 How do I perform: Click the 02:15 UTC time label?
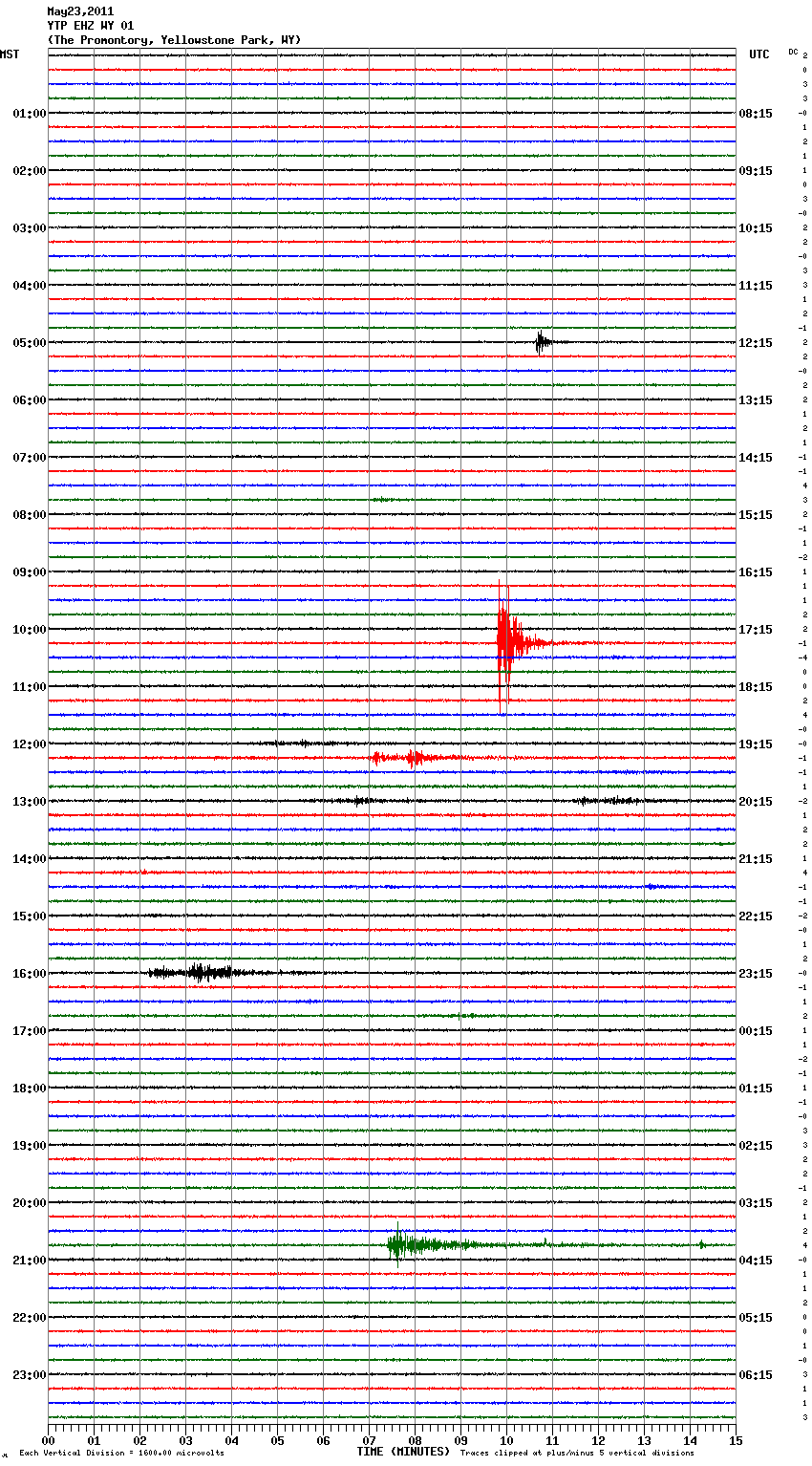point(756,1146)
